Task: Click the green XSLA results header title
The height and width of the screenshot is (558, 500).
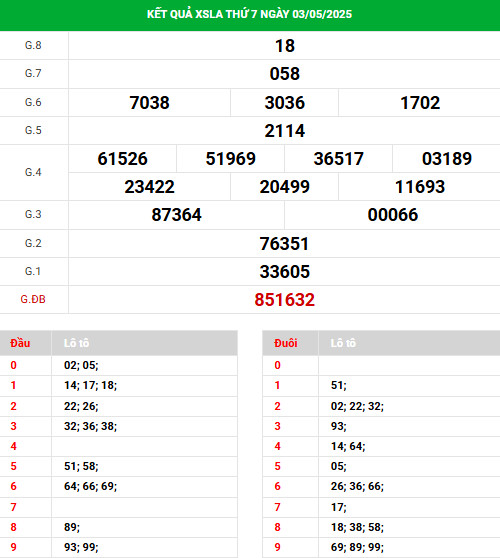Action: 249,14
